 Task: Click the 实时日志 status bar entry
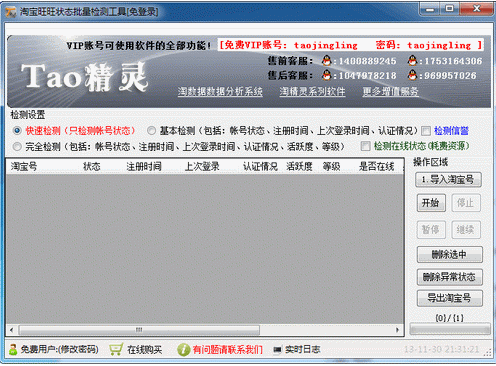coord(303,349)
